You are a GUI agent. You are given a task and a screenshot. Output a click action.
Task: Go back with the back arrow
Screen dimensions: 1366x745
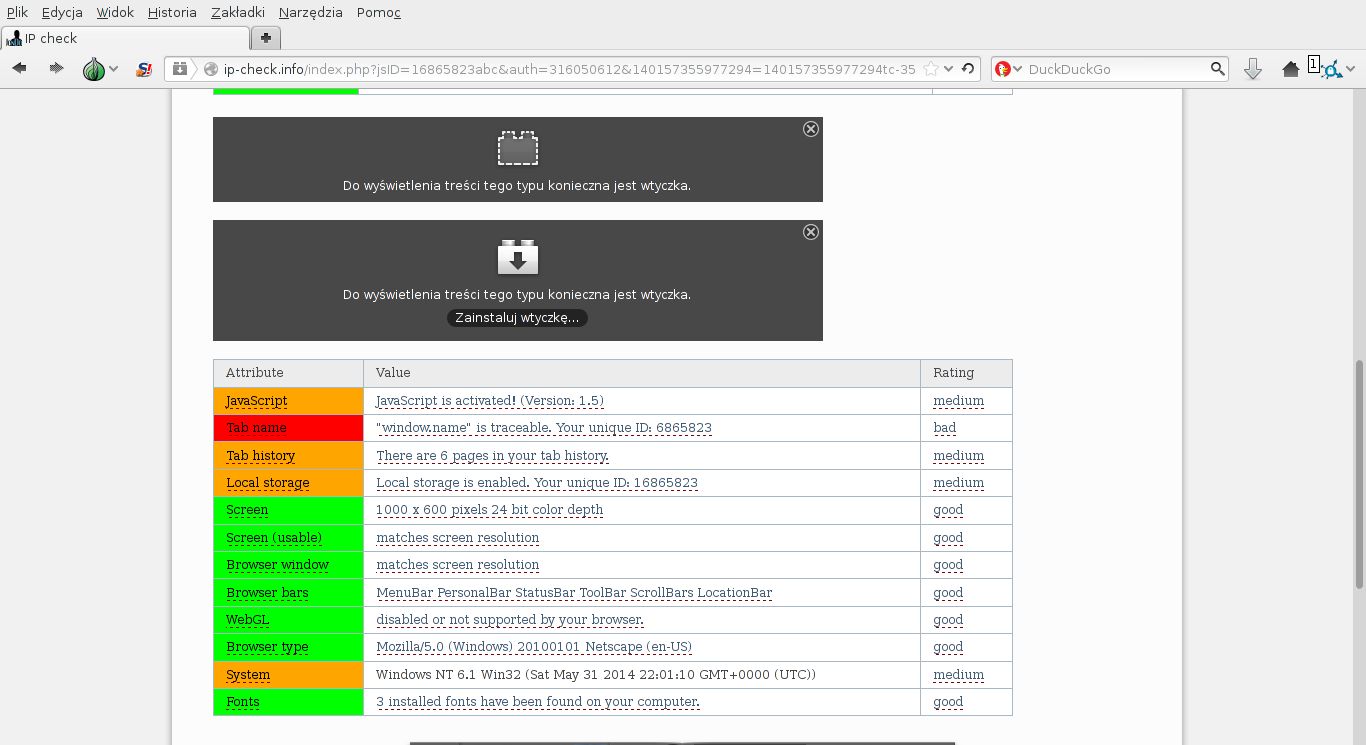click(x=19, y=69)
